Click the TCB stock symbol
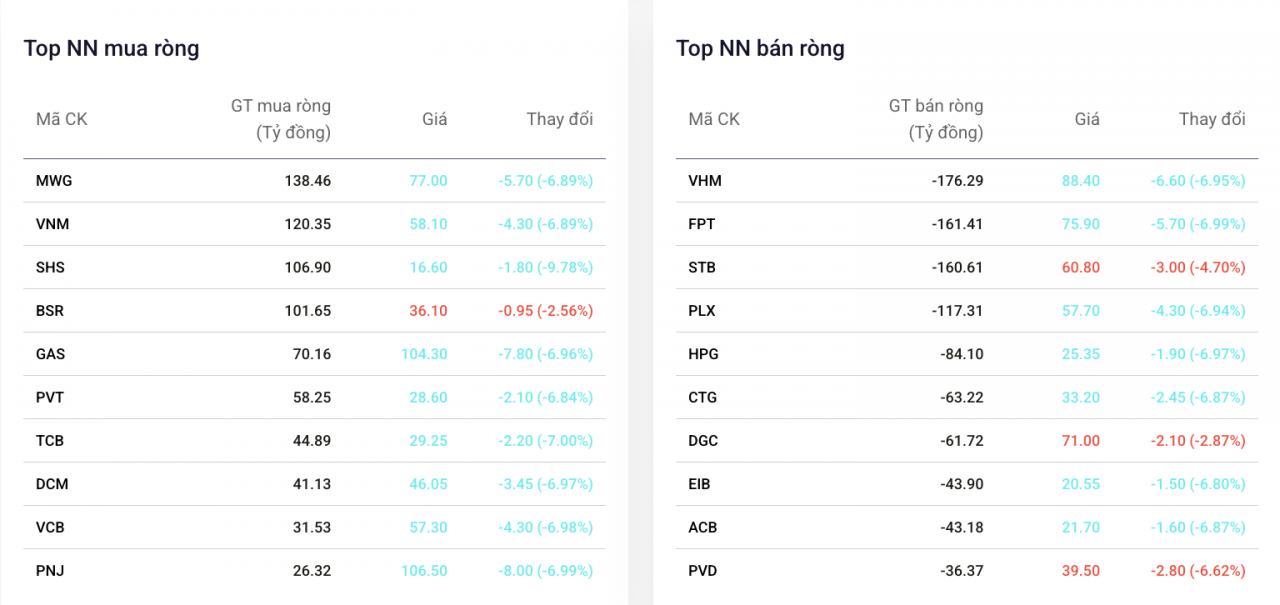 [x=50, y=440]
